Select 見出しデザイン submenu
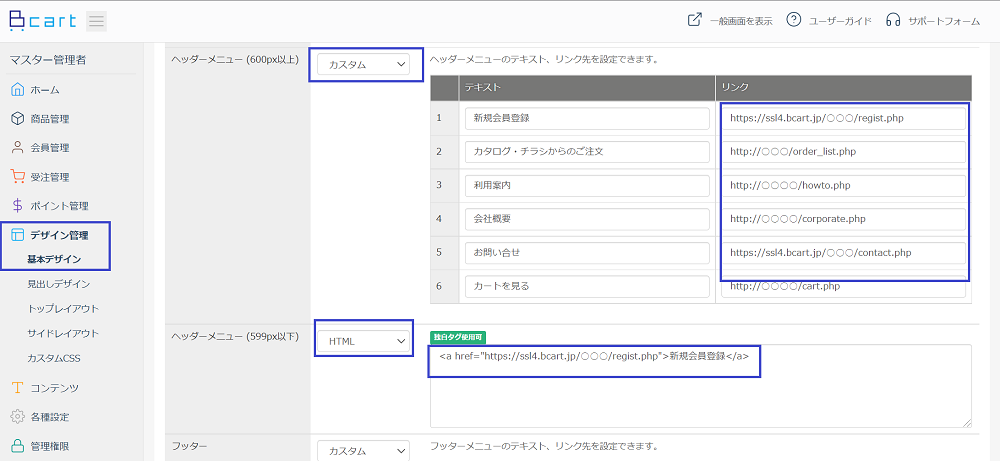Screen dimensions: 1000x461 coord(59,284)
